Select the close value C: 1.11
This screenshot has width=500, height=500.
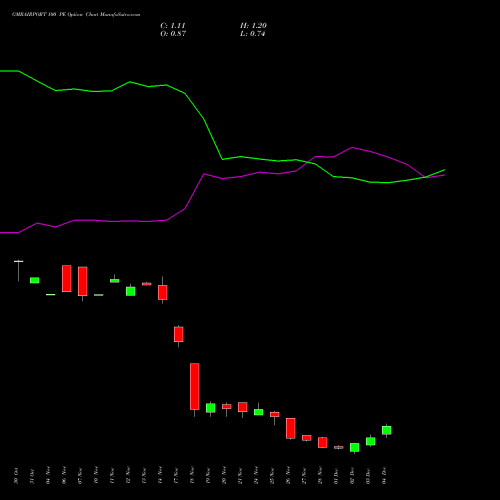173,26
